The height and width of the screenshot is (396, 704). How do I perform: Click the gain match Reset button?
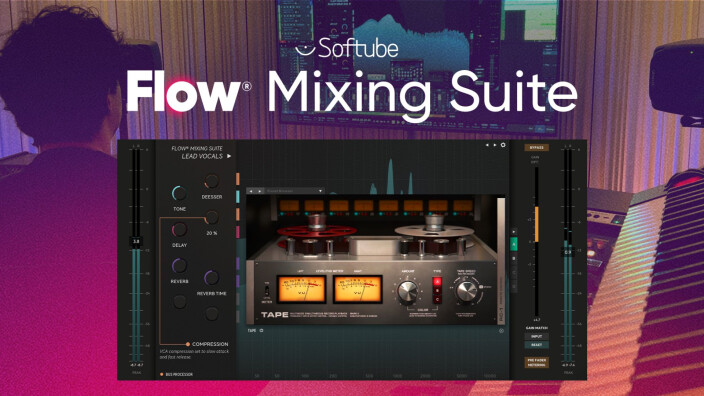tap(537, 345)
